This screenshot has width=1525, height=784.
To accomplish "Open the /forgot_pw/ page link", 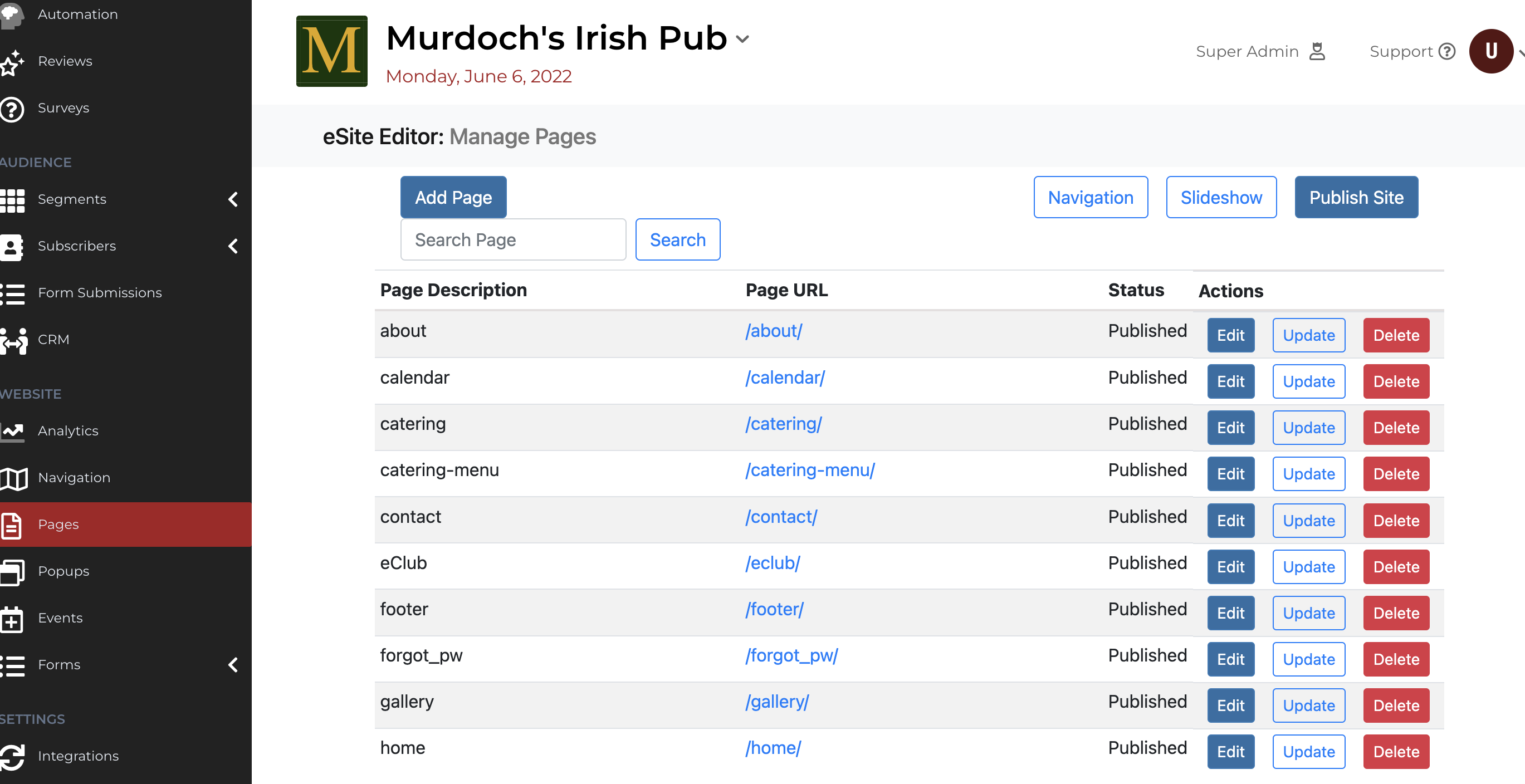I will pyautogui.click(x=791, y=655).
